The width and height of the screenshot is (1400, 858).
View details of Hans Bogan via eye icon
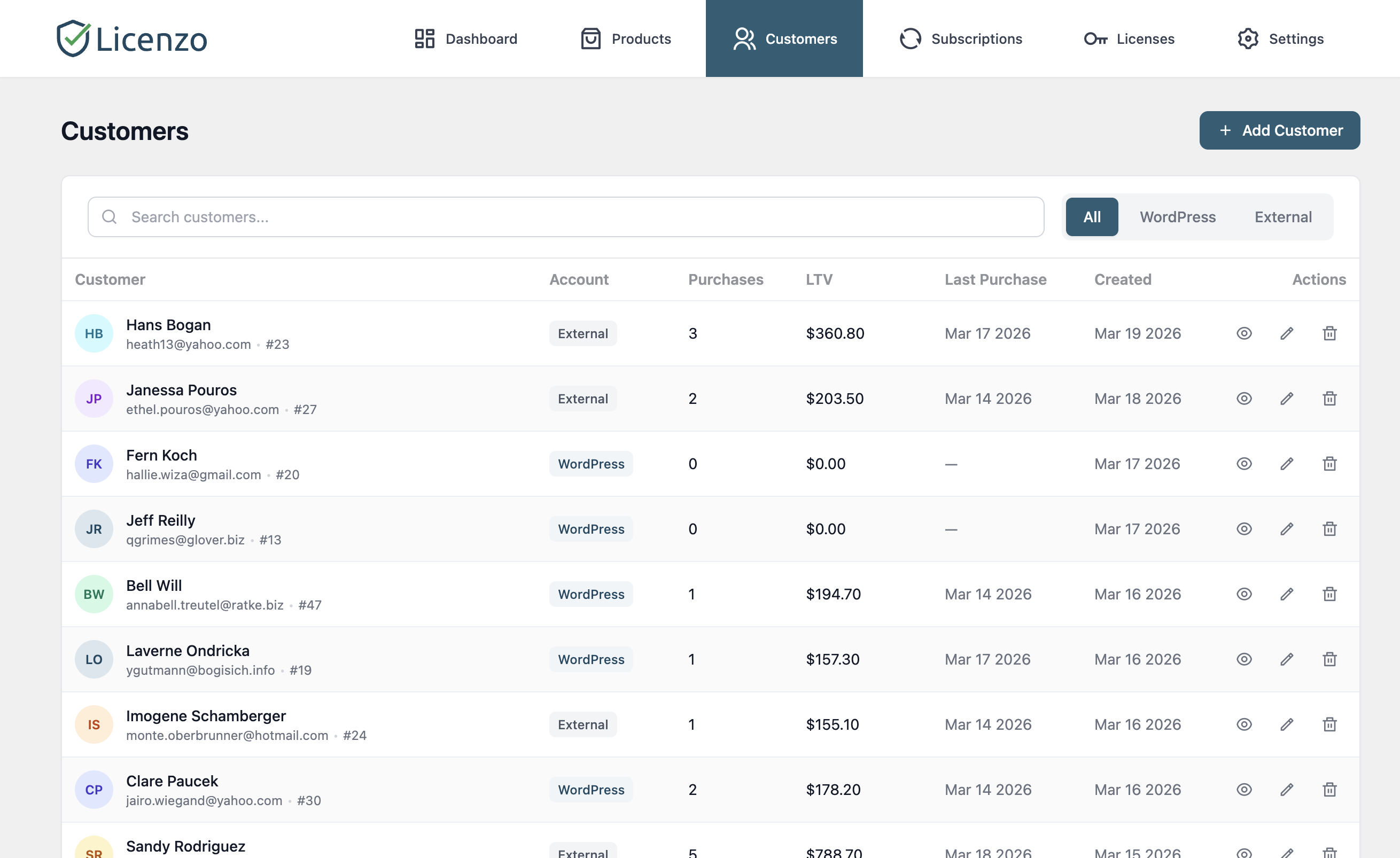click(1243, 333)
